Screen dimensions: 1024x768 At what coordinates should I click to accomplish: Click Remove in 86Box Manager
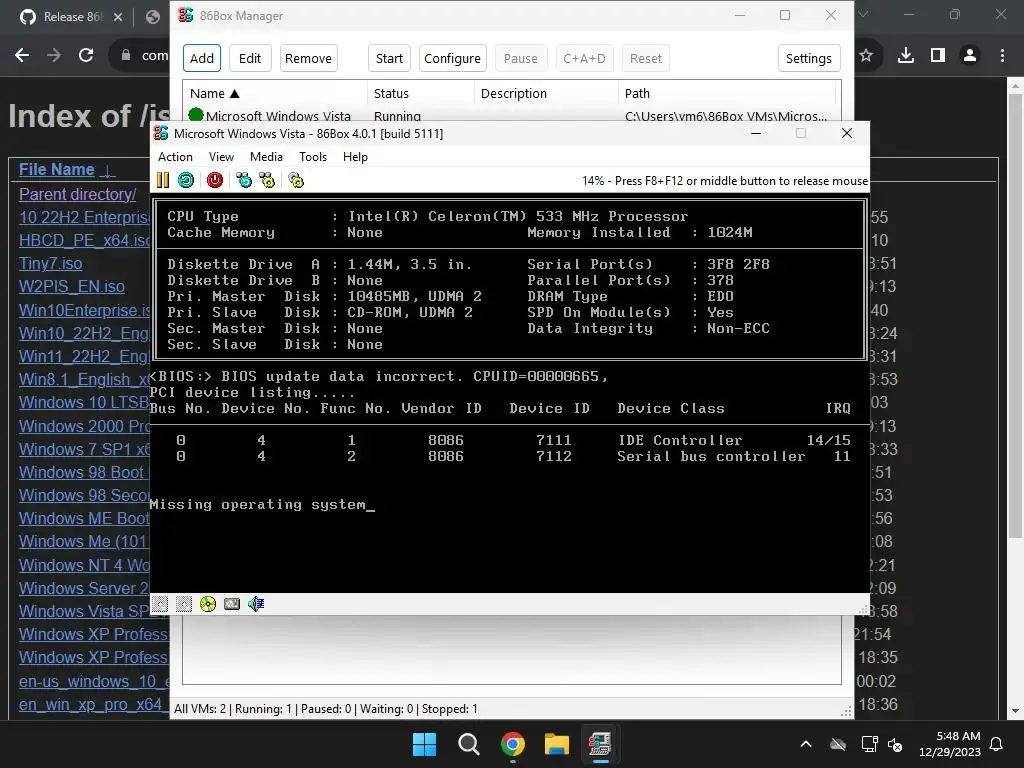(308, 58)
